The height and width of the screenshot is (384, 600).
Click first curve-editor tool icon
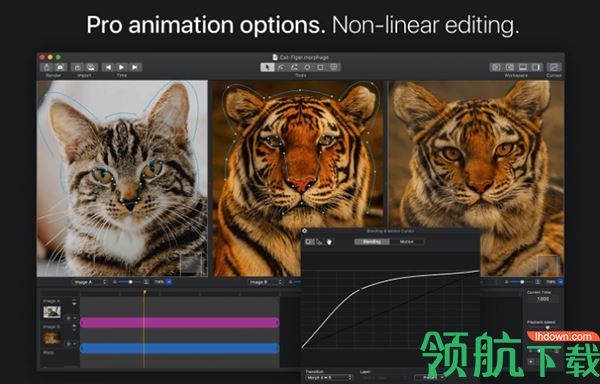(310, 242)
